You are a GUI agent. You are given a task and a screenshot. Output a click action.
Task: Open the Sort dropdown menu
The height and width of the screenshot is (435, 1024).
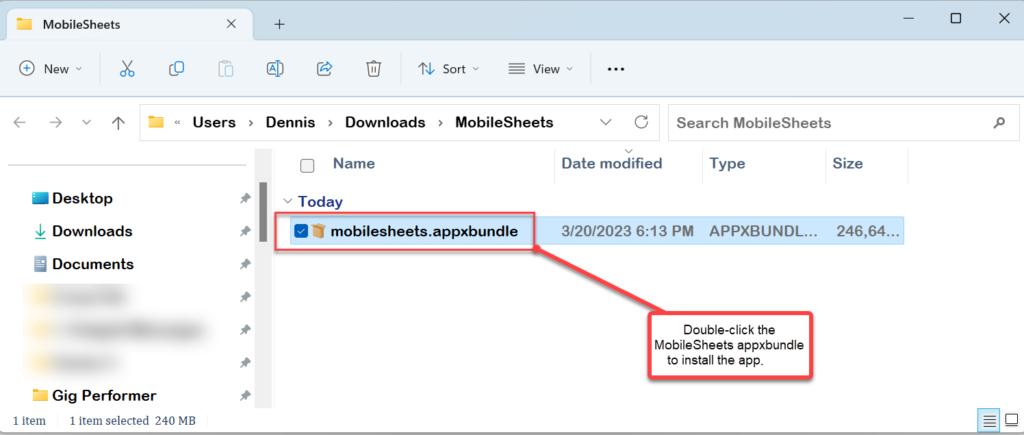coord(449,69)
